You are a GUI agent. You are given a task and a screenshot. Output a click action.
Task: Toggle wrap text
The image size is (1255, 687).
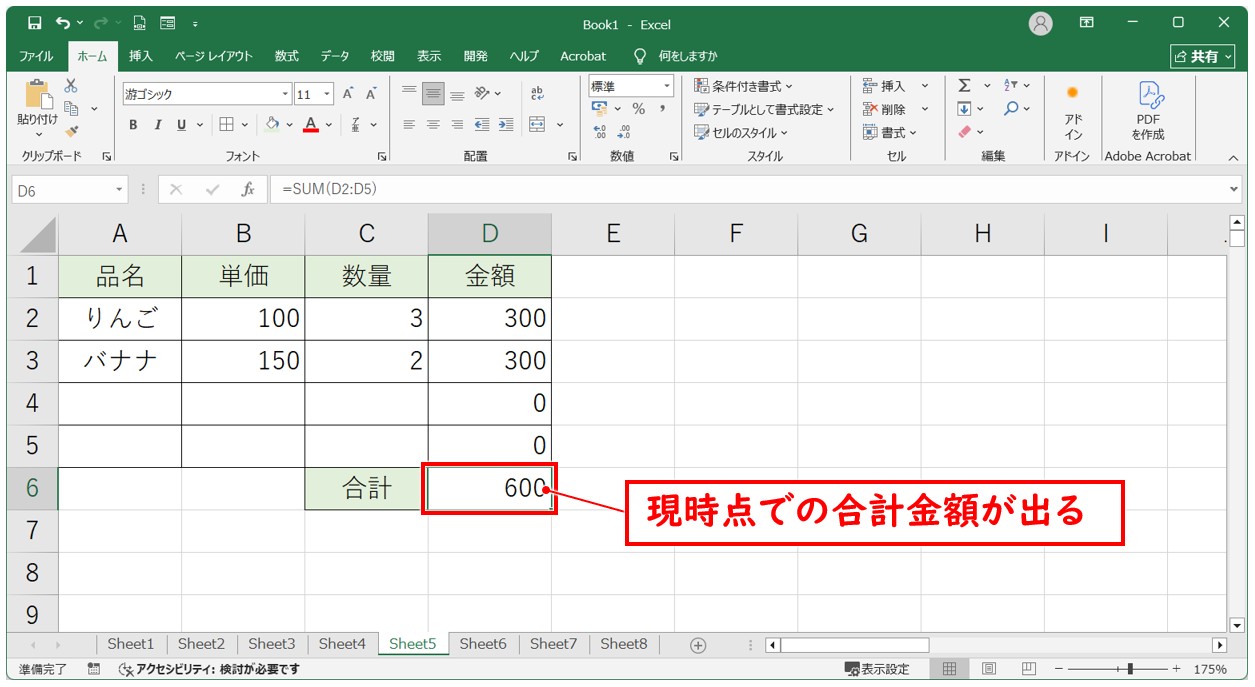click(x=537, y=94)
